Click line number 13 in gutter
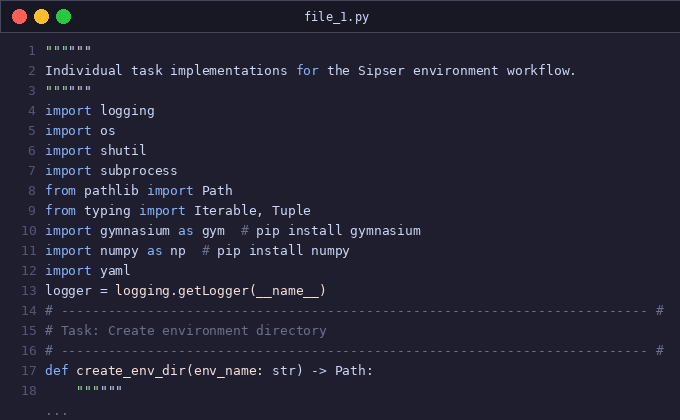 coord(29,291)
